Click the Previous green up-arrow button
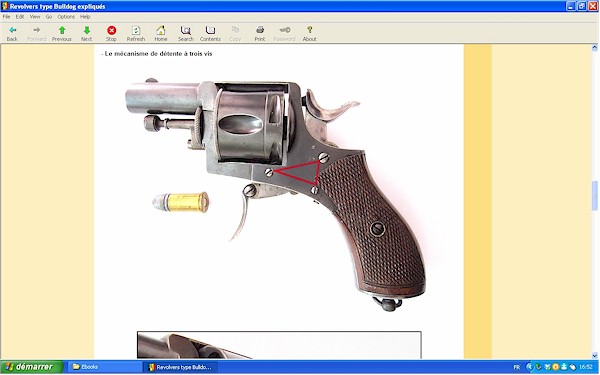 (x=62, y=33)
